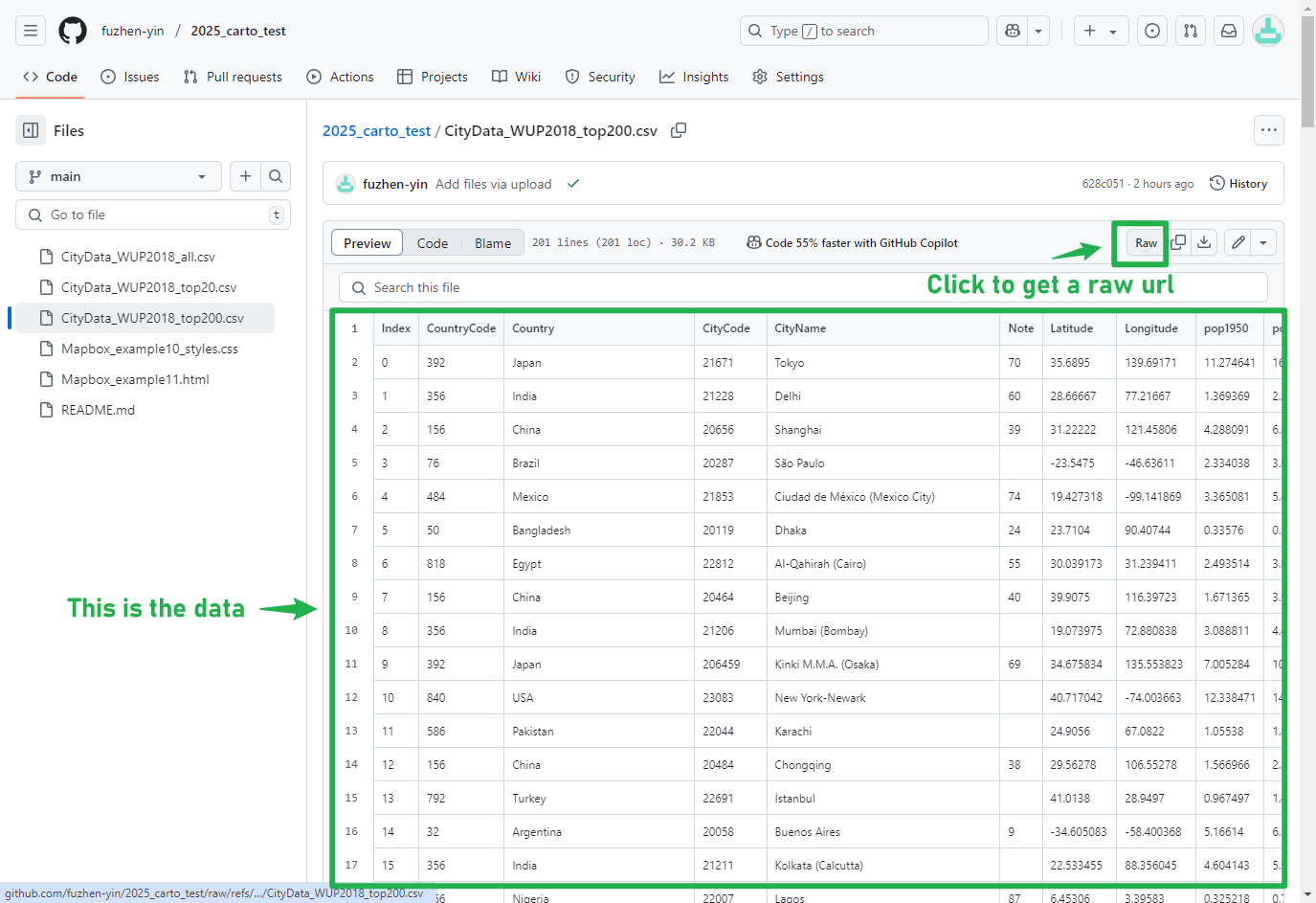View pull requests icon in top bar
This screenshot has width=1316, height=903.
coord(1191,31)
